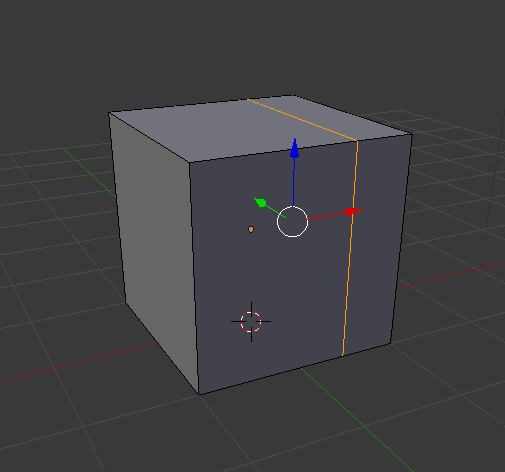Click the red X-axis arrow of the gizmo
Screen dimensions: 505x472
[x=354, y=212]
